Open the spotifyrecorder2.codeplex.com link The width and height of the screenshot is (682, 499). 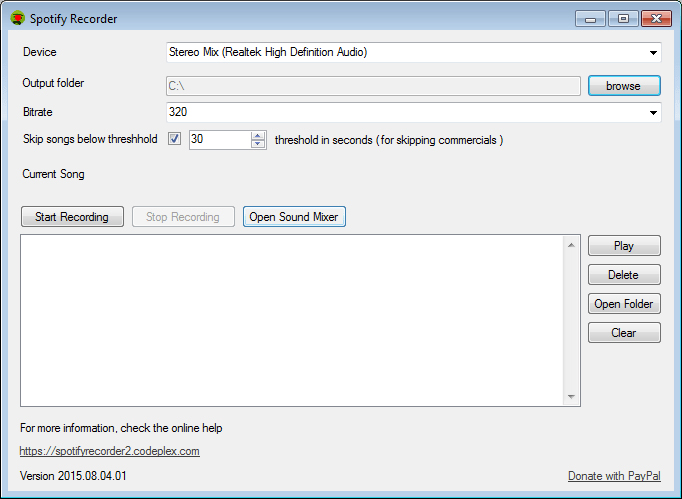coord(110,451)
